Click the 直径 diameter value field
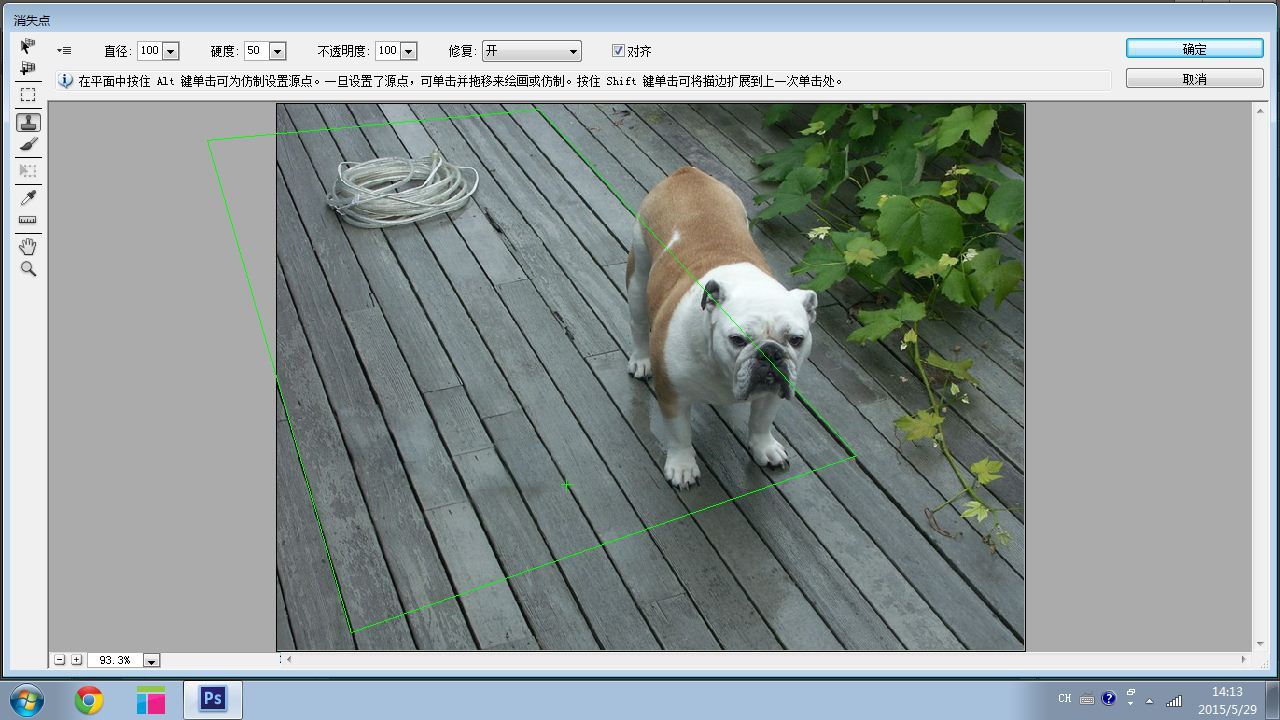Image resolution: width=1280 pixels, height=720 pixels. (150, 51)
